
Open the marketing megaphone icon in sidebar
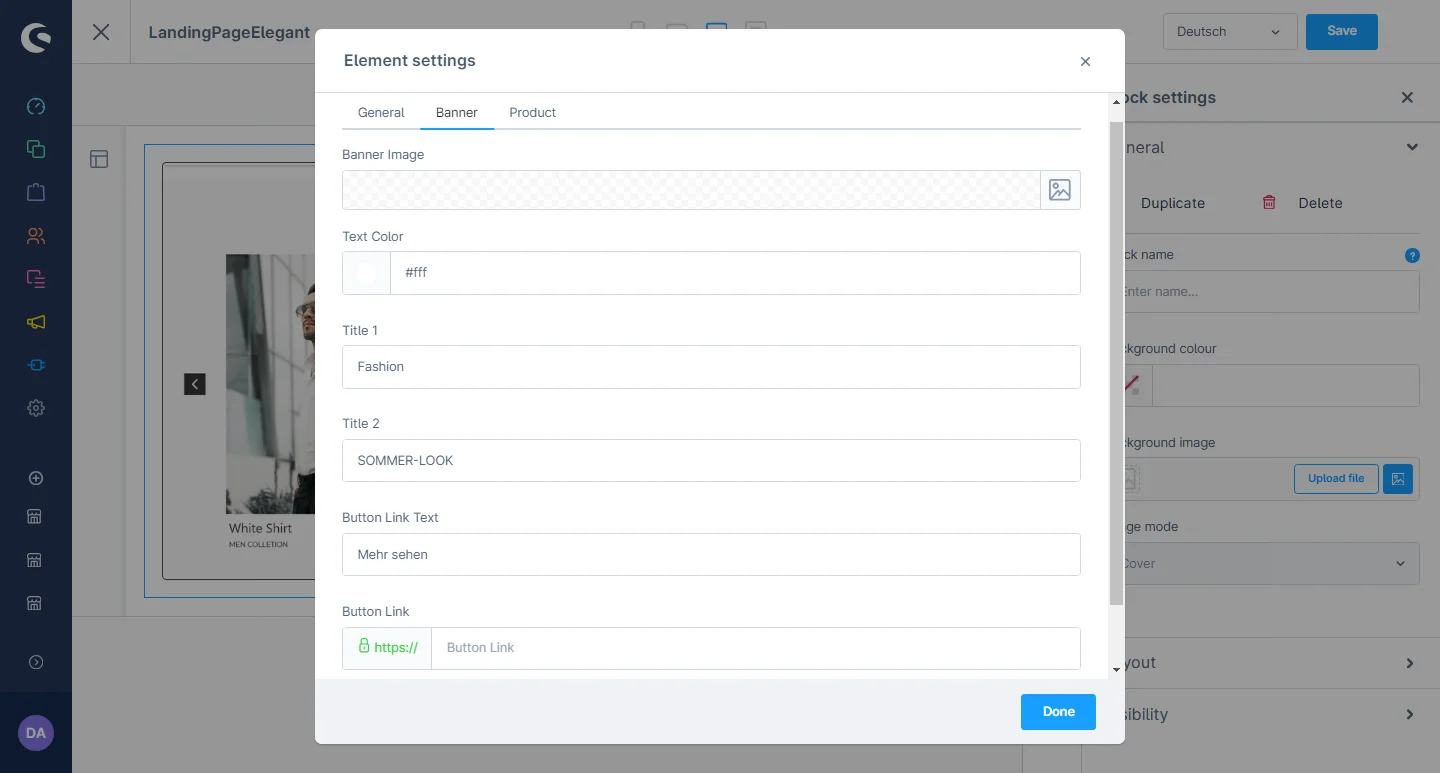[36, 322]
